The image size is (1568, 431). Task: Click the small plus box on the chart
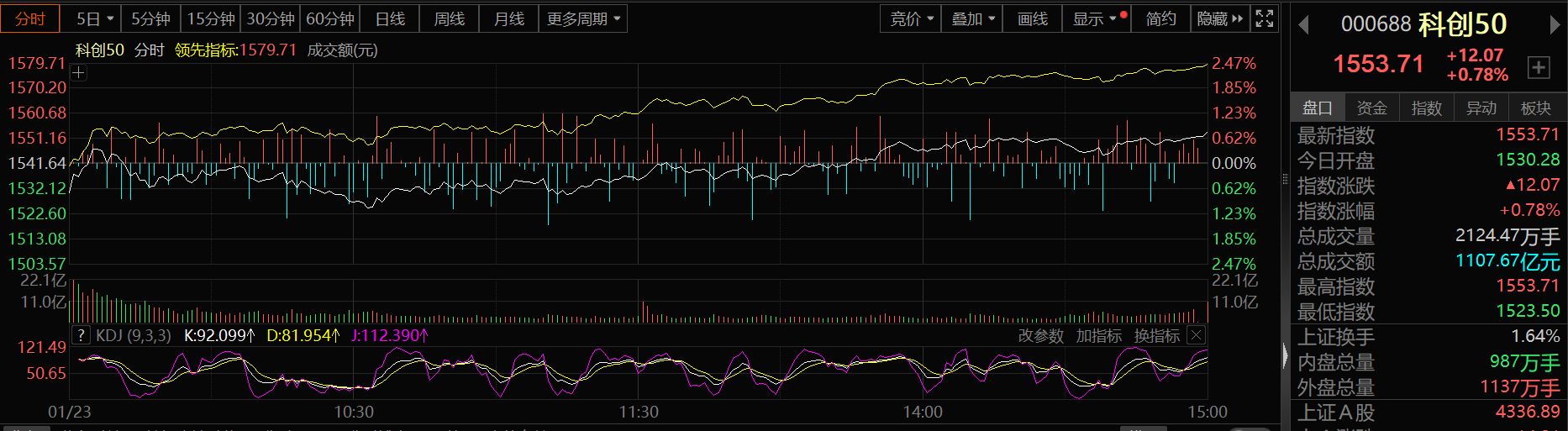(78, 73)
